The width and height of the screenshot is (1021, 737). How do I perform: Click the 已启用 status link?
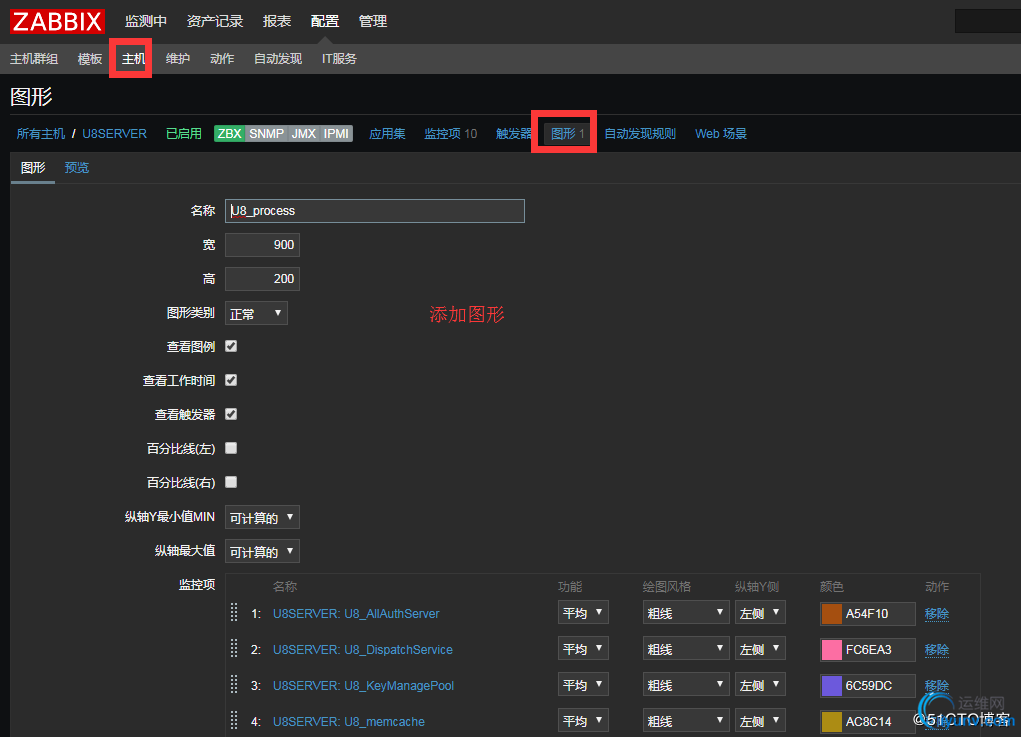click(x=184, y=133)
